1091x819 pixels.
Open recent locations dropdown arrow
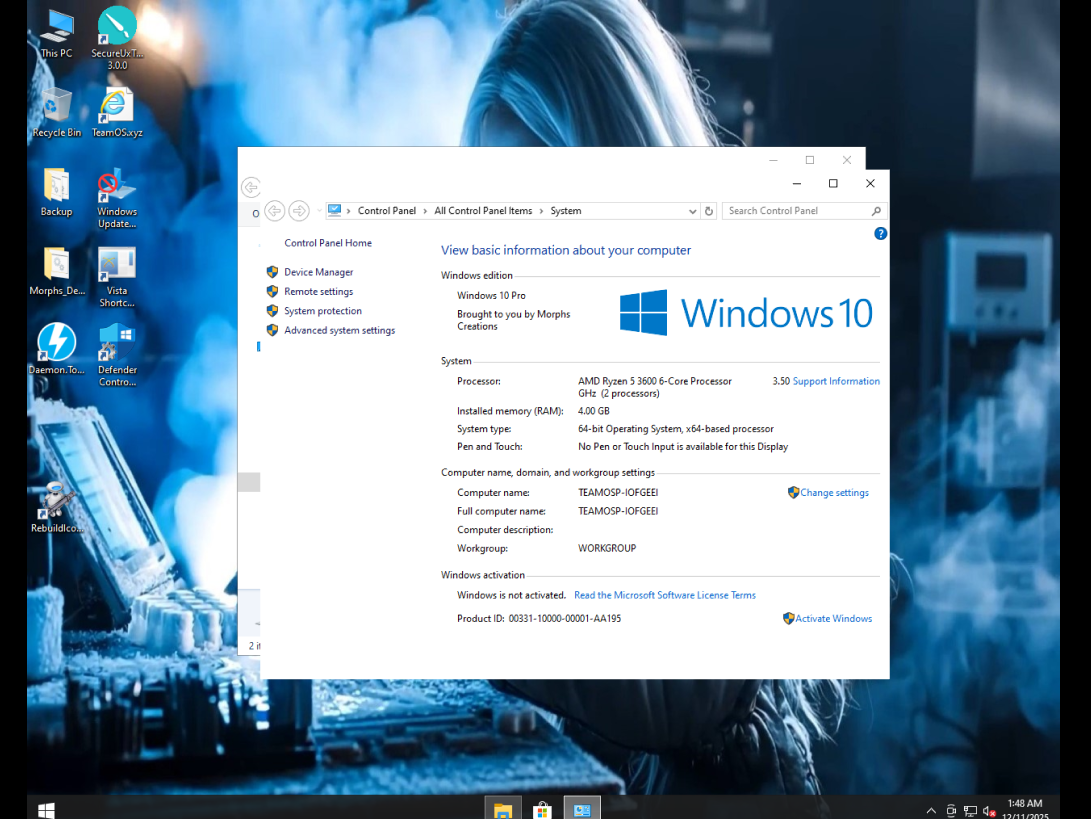tap(319, 210)
